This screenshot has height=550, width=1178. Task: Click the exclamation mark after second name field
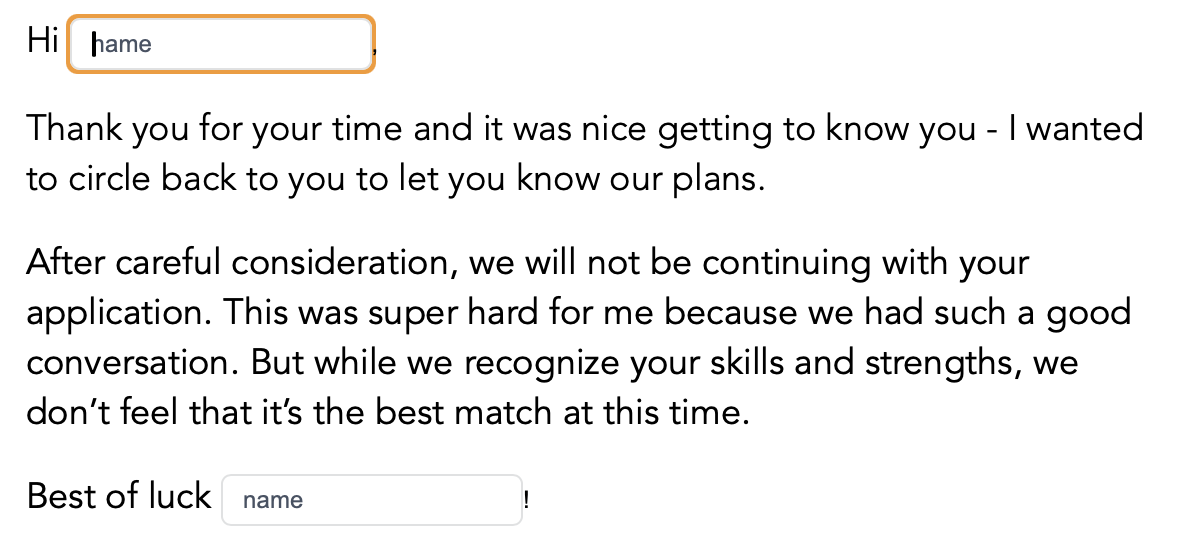[x=526, y=500]
